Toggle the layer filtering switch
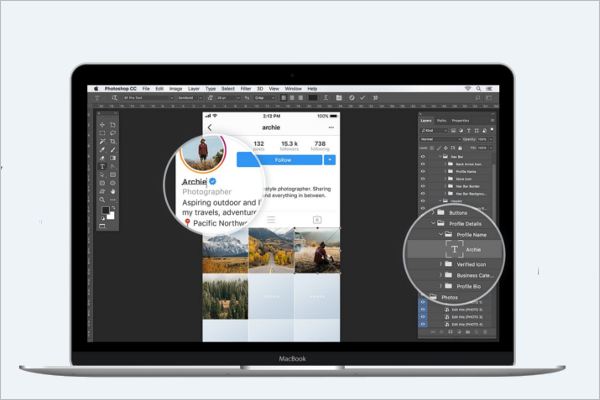 492,130
